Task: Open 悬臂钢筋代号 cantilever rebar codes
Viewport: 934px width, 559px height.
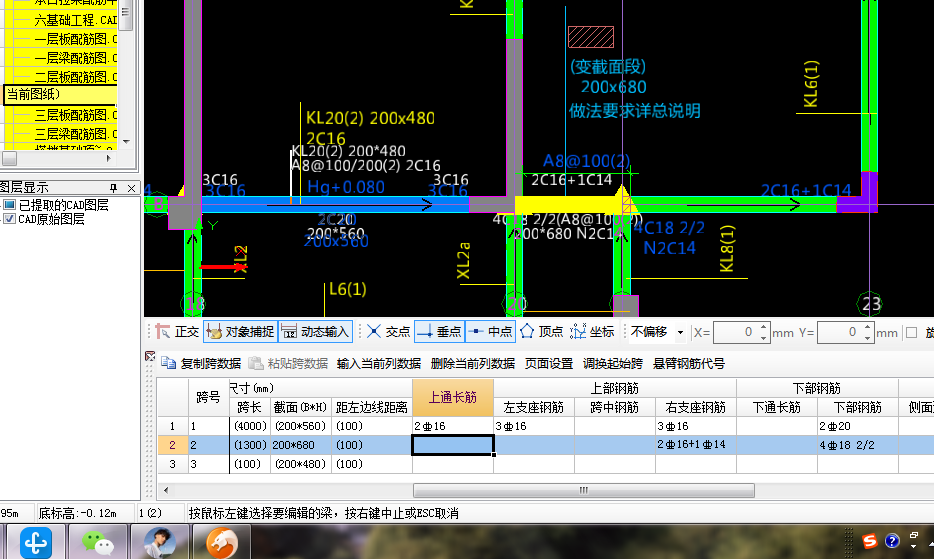Action: click(689, 364)
